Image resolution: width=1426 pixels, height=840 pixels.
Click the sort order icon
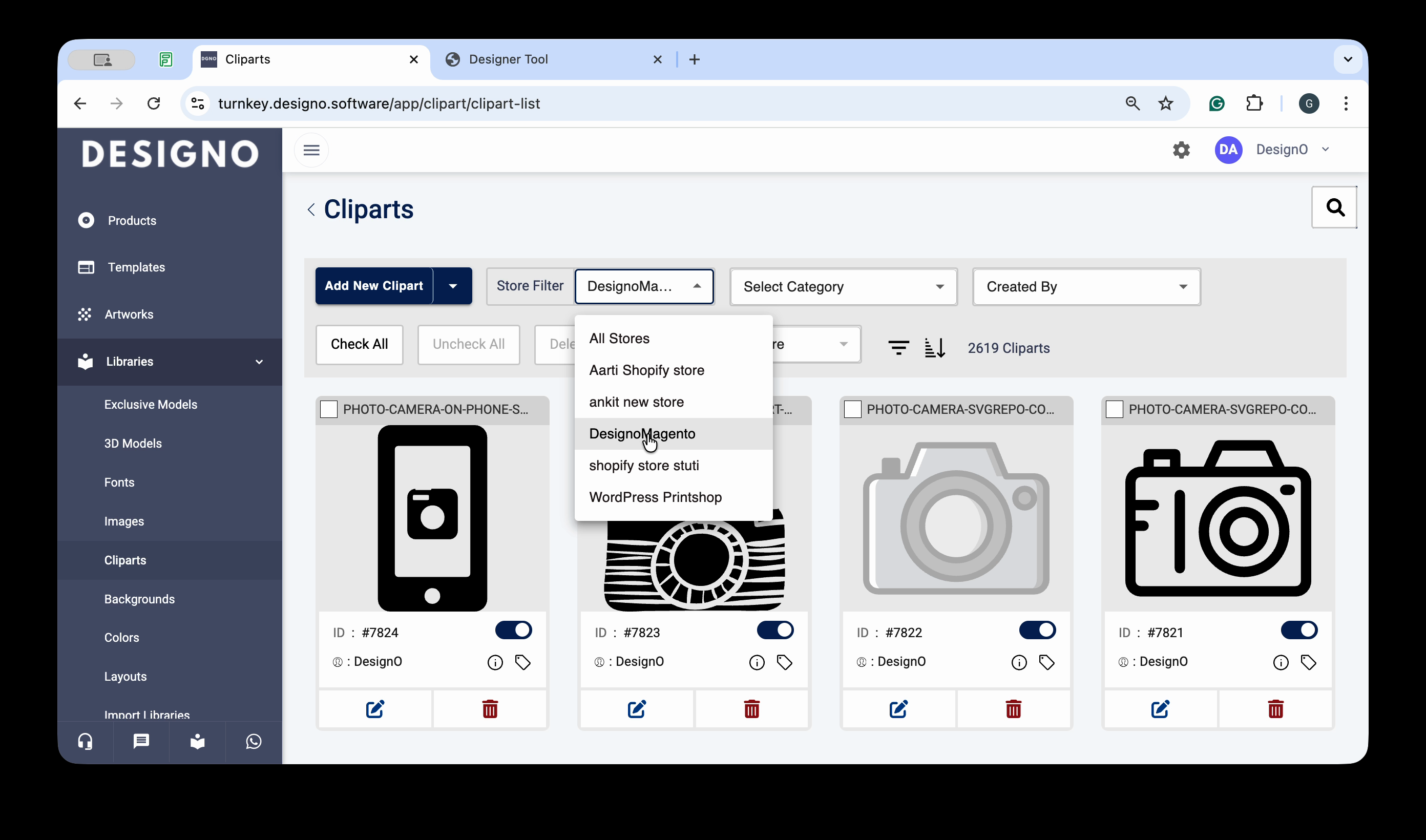pyautogui.click(x=934, y=348)
